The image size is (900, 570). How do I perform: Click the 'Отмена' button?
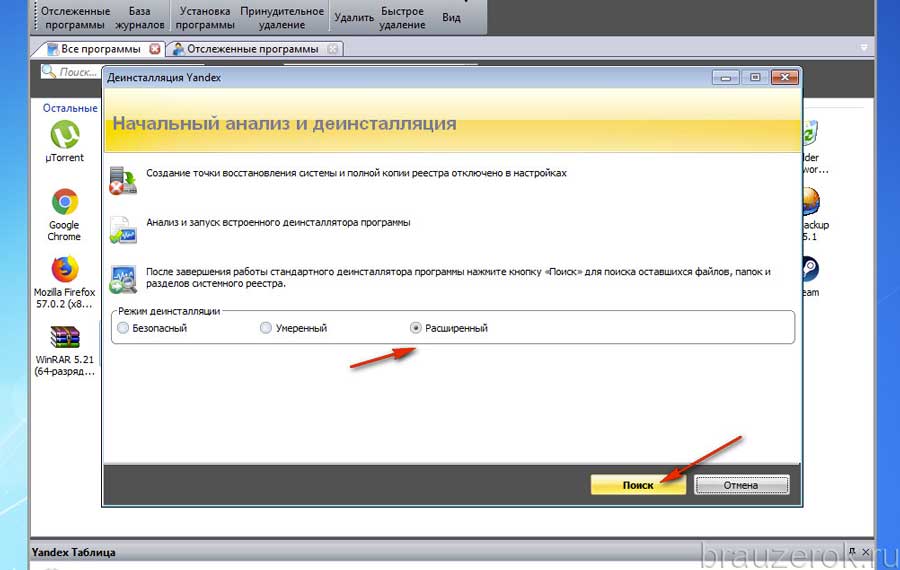click(x=741, y=485)
